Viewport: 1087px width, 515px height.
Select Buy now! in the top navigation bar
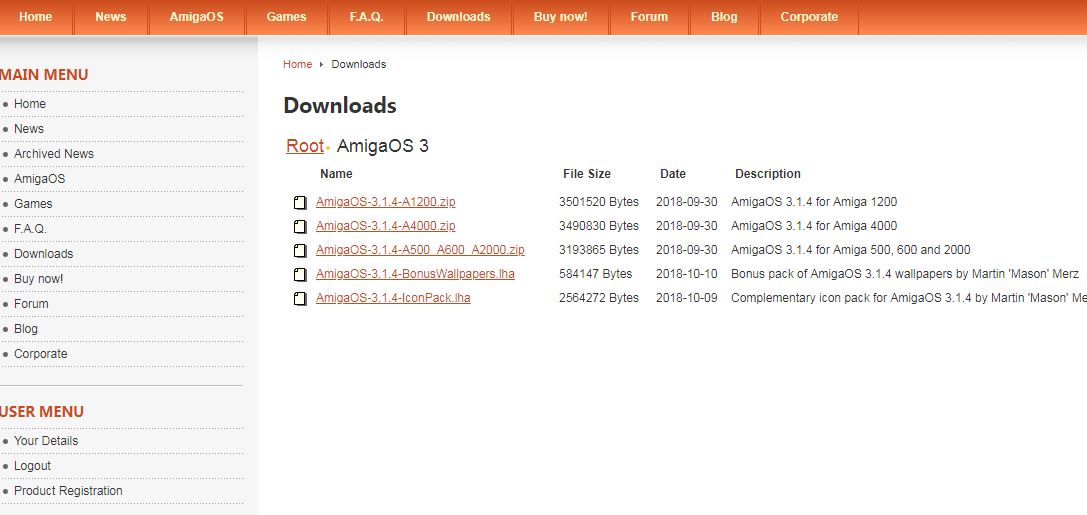coord(560,17)
